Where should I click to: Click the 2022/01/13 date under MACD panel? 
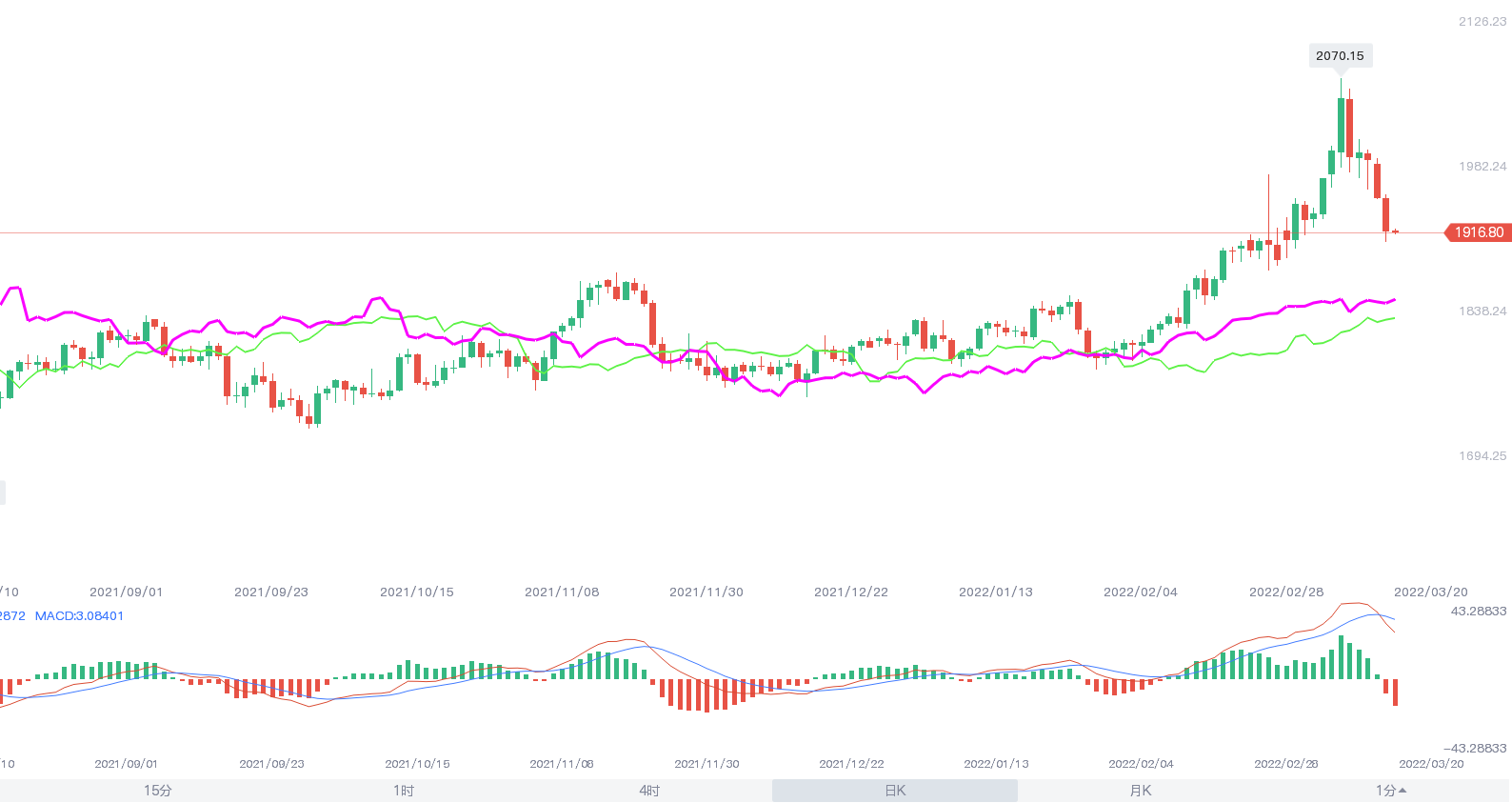pyautogui.click(x=996, y=764)
